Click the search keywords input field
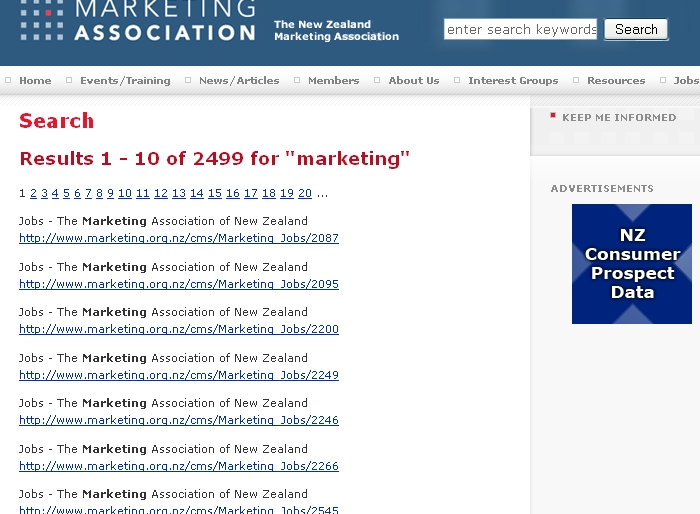 coord(520,29)
